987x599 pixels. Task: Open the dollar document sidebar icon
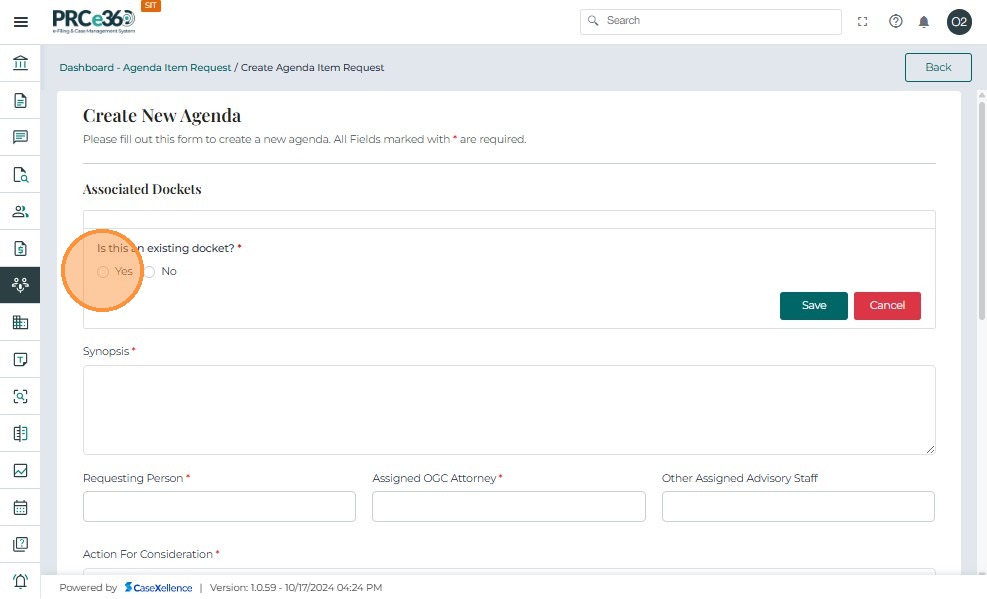tap(20, 249)
